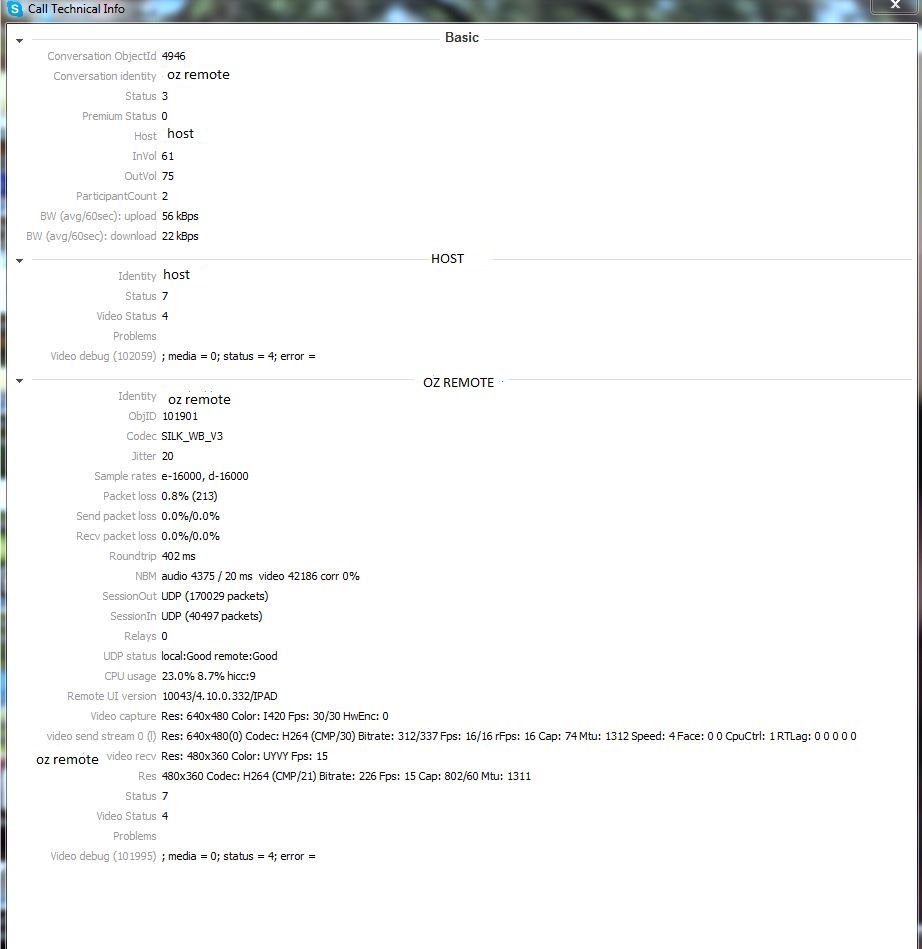Viewport: 922px width, 949px height.
Task: Click the Basic section heading
Action: click(462, 38)
